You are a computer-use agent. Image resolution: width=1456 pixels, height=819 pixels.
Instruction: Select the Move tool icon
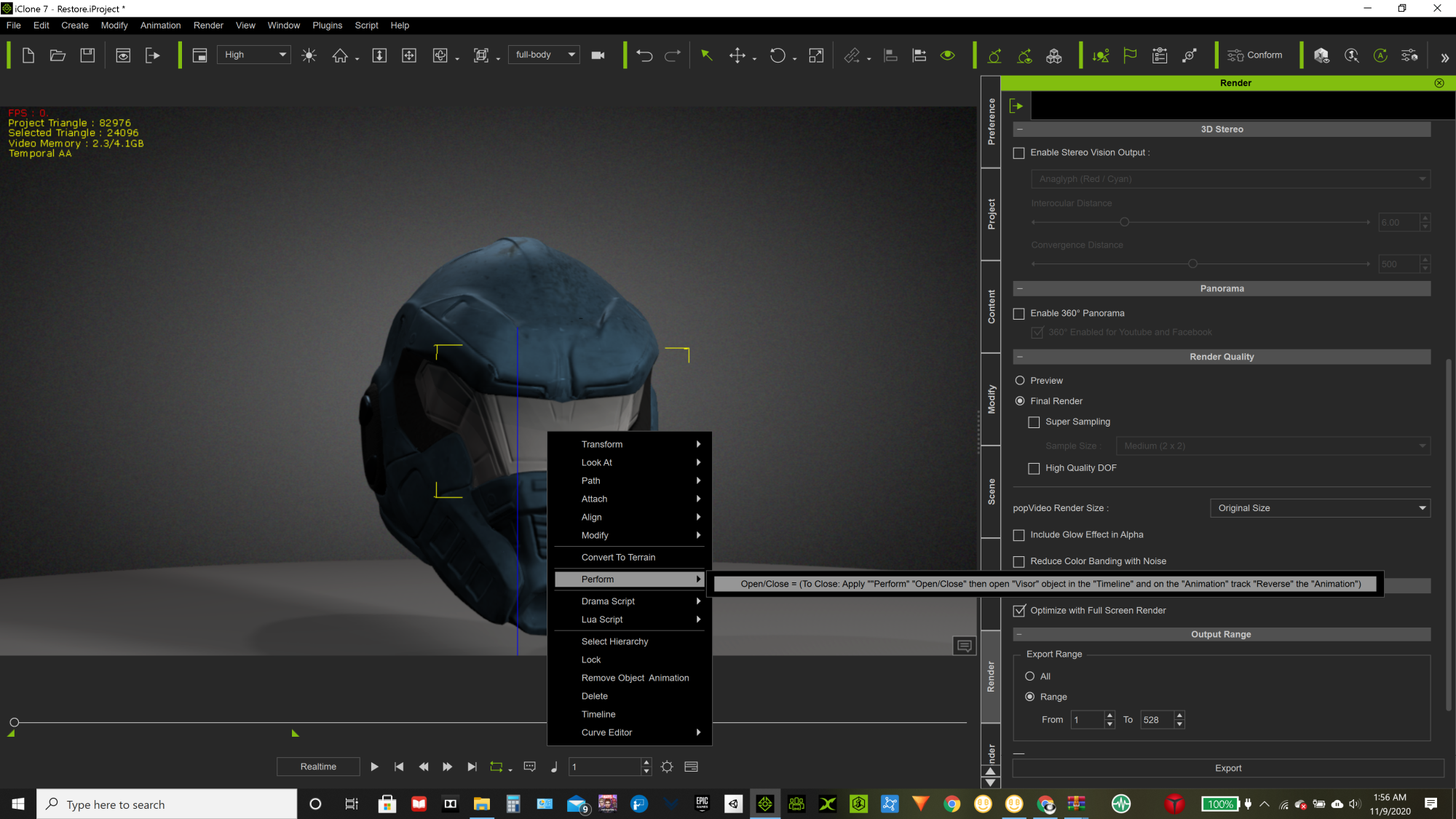pos(737,55)
